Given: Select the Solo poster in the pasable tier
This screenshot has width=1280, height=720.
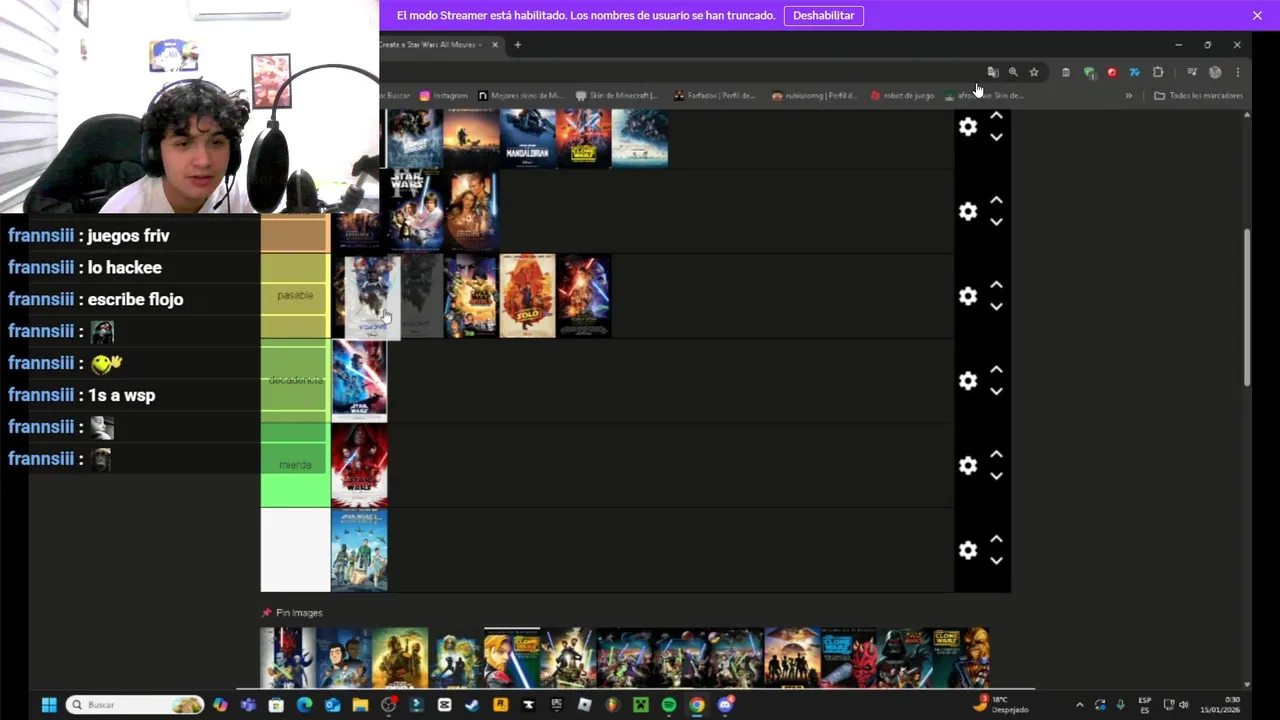Looking at the screenshot, I should [x=527, y=295].
